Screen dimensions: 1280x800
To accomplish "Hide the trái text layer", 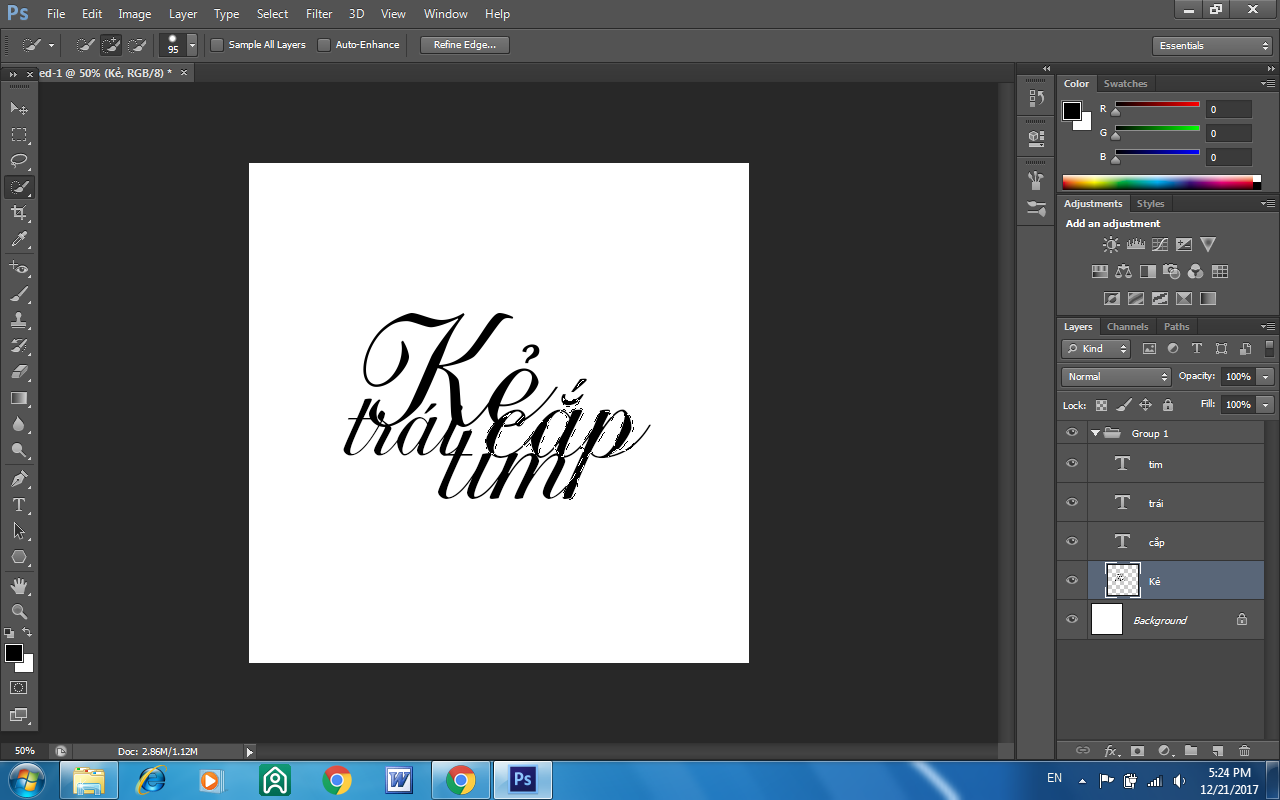I will point(1072,503).
